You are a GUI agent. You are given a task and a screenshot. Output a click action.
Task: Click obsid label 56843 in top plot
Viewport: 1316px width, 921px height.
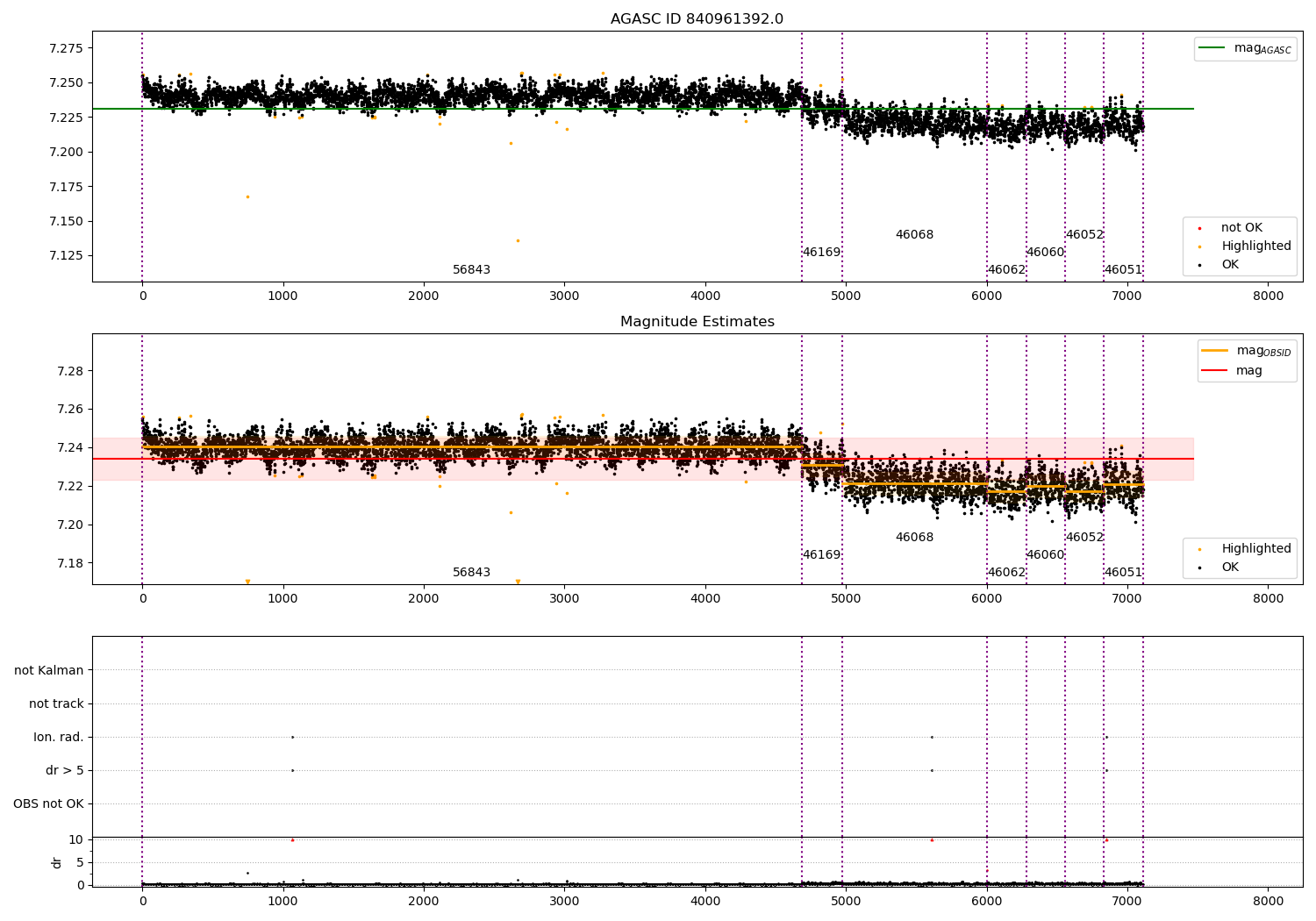point(471,270)
